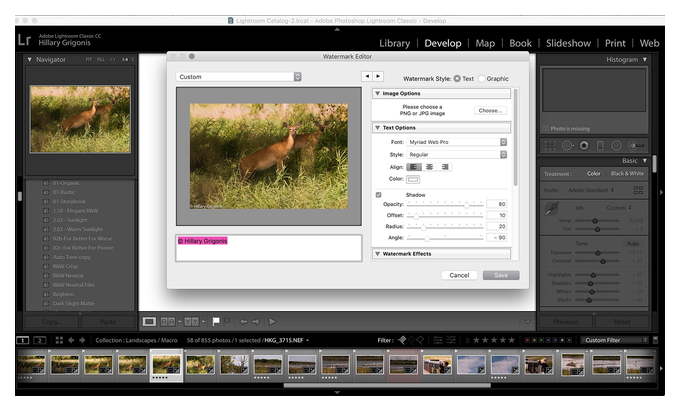
Task: Click the previous photo arrow in Watermark Editor
Action: tap(367, 76)
